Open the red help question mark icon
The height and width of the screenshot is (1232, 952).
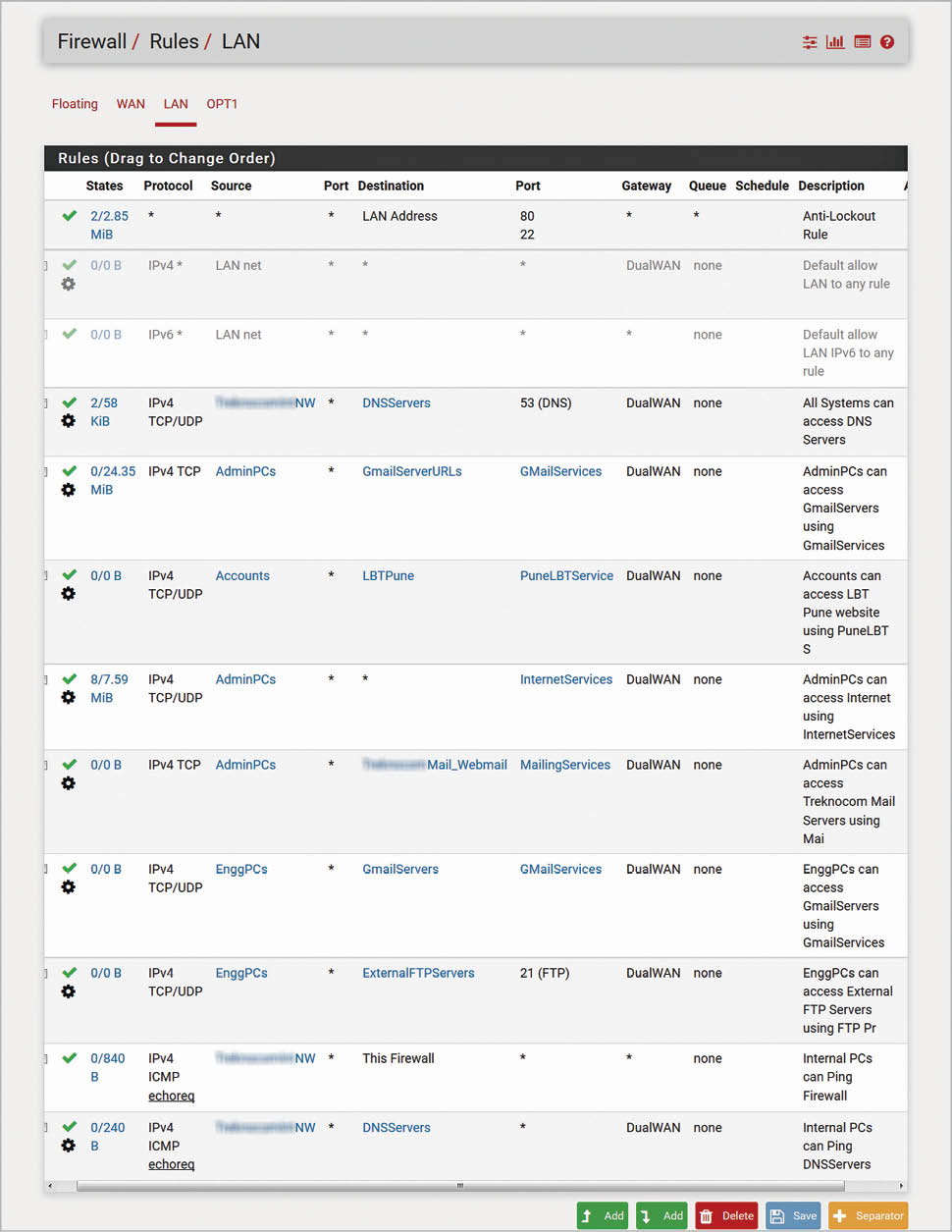[x=887, y=42]
